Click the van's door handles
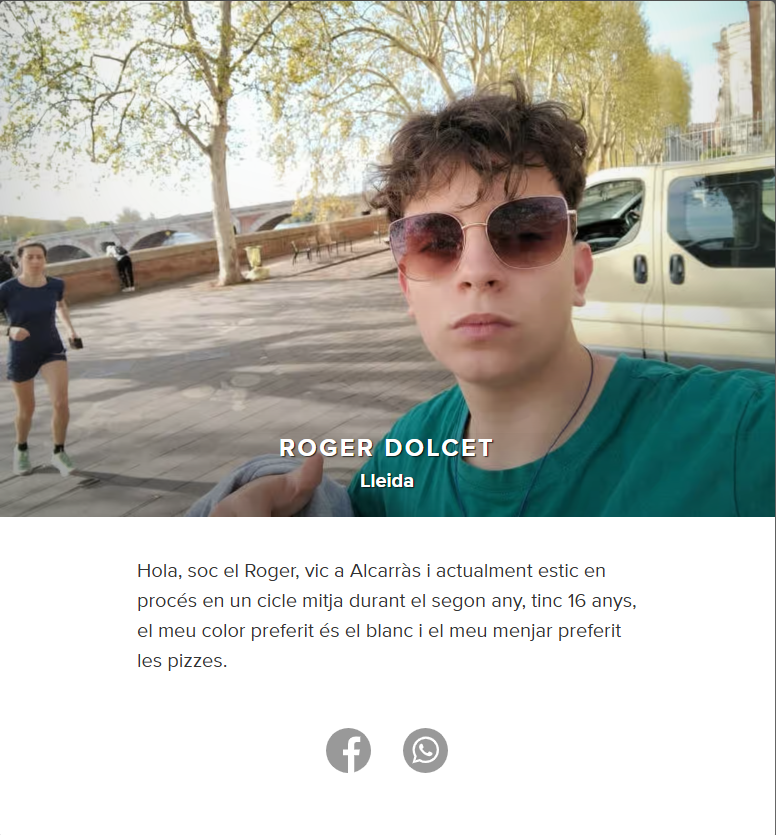The width and height of the screenshot is (776, 835). coord(658,269)
